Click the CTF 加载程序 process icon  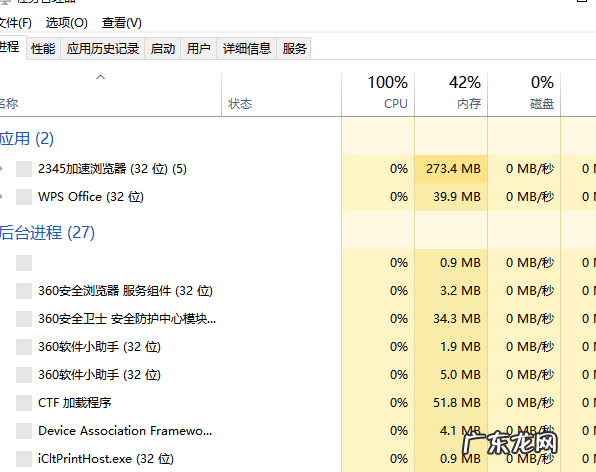coord(24,403)
